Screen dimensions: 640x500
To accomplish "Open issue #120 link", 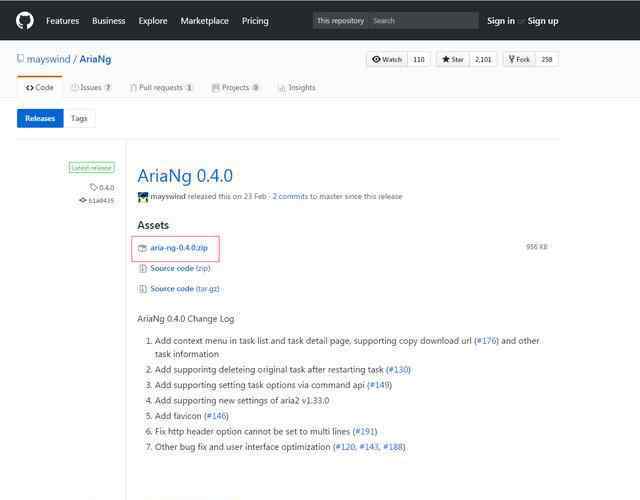I will [x=345, y=447].
